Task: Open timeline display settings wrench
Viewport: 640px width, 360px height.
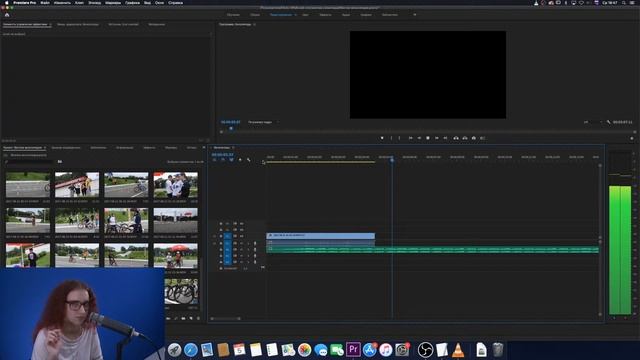Action: point(249,160)
